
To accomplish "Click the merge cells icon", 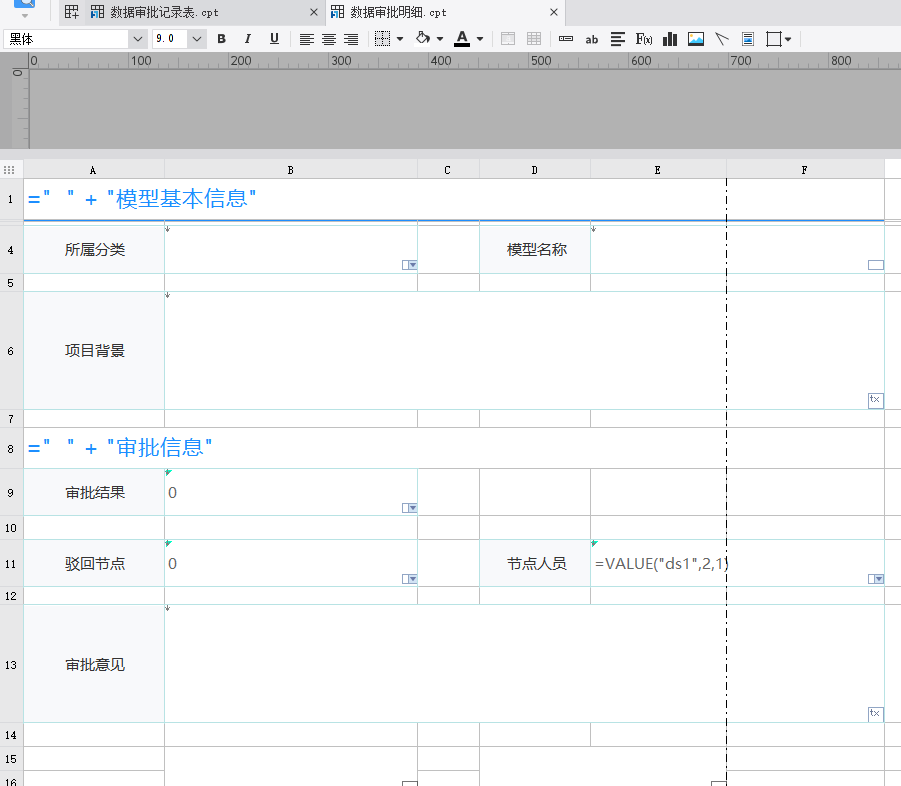I will tap(508, 39).
